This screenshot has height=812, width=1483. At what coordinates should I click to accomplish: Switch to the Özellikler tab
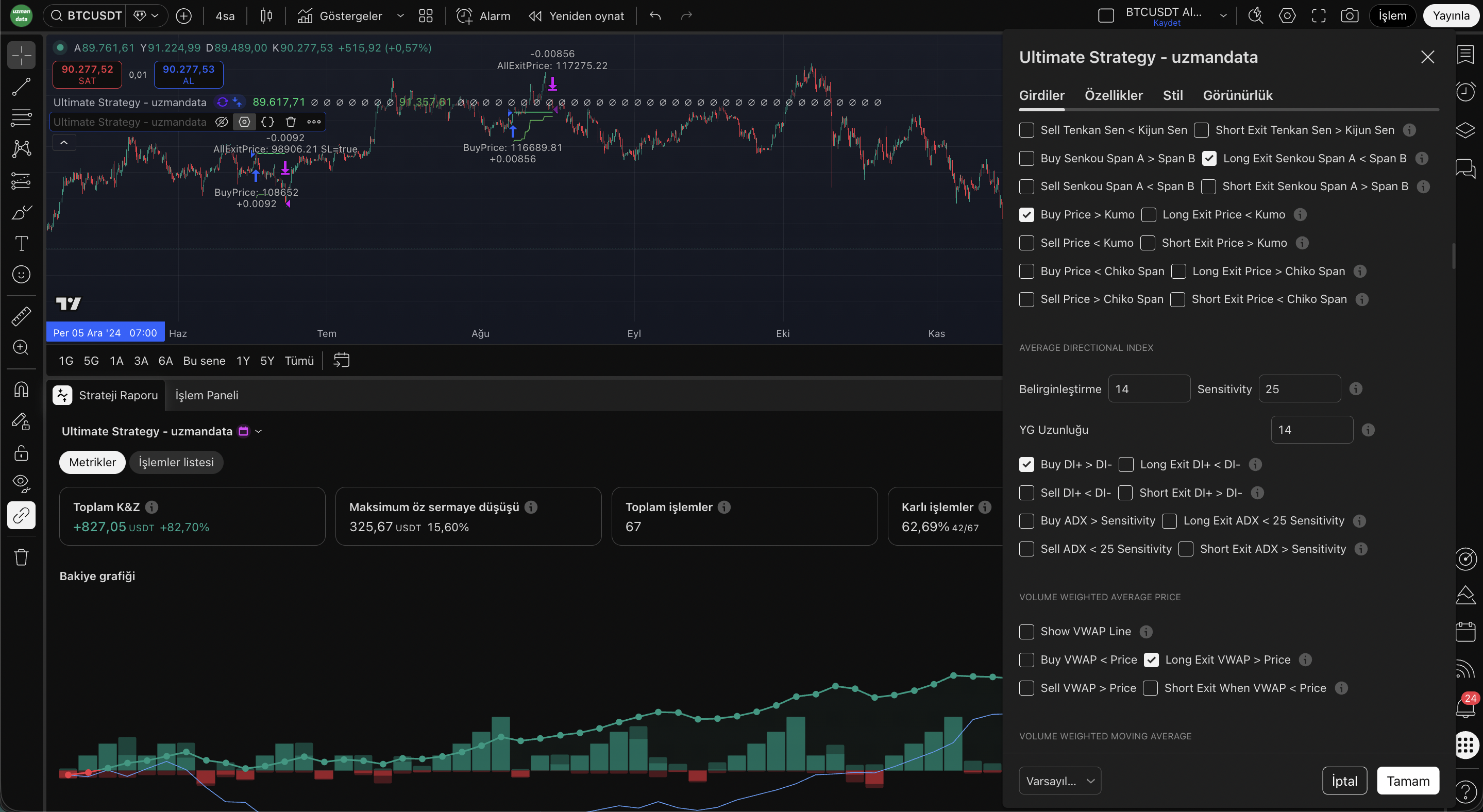tap(1114, 95)
